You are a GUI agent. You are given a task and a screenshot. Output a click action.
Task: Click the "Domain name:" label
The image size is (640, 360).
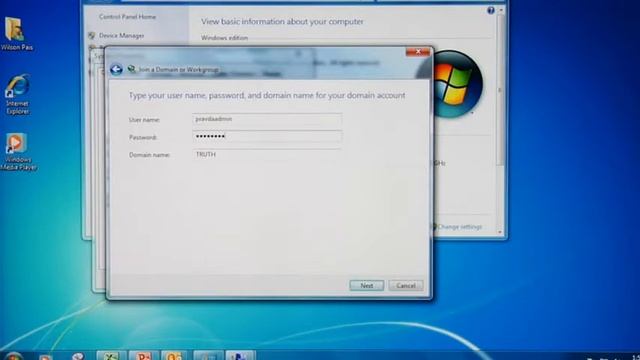pos(149,155)
